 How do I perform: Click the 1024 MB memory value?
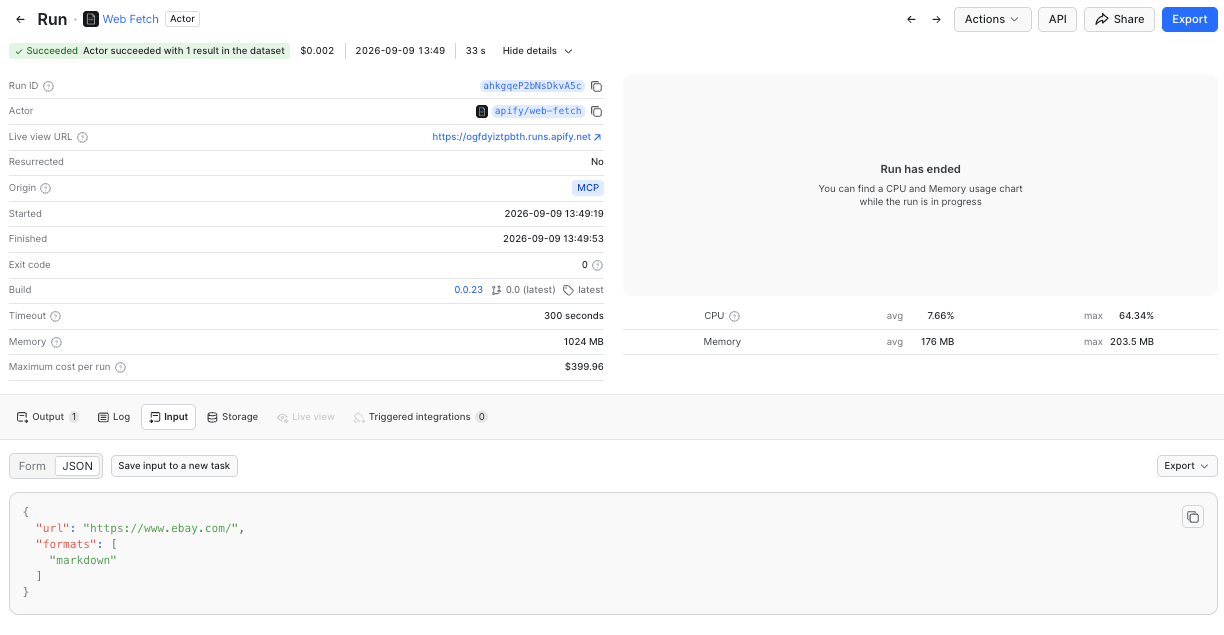click(584, 342)
